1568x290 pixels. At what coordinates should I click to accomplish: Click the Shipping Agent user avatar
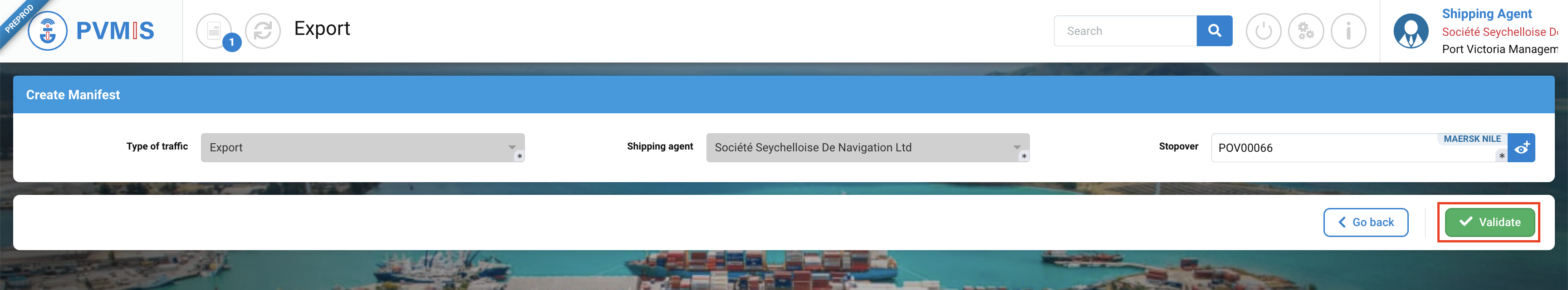[x=1411, y=31]
